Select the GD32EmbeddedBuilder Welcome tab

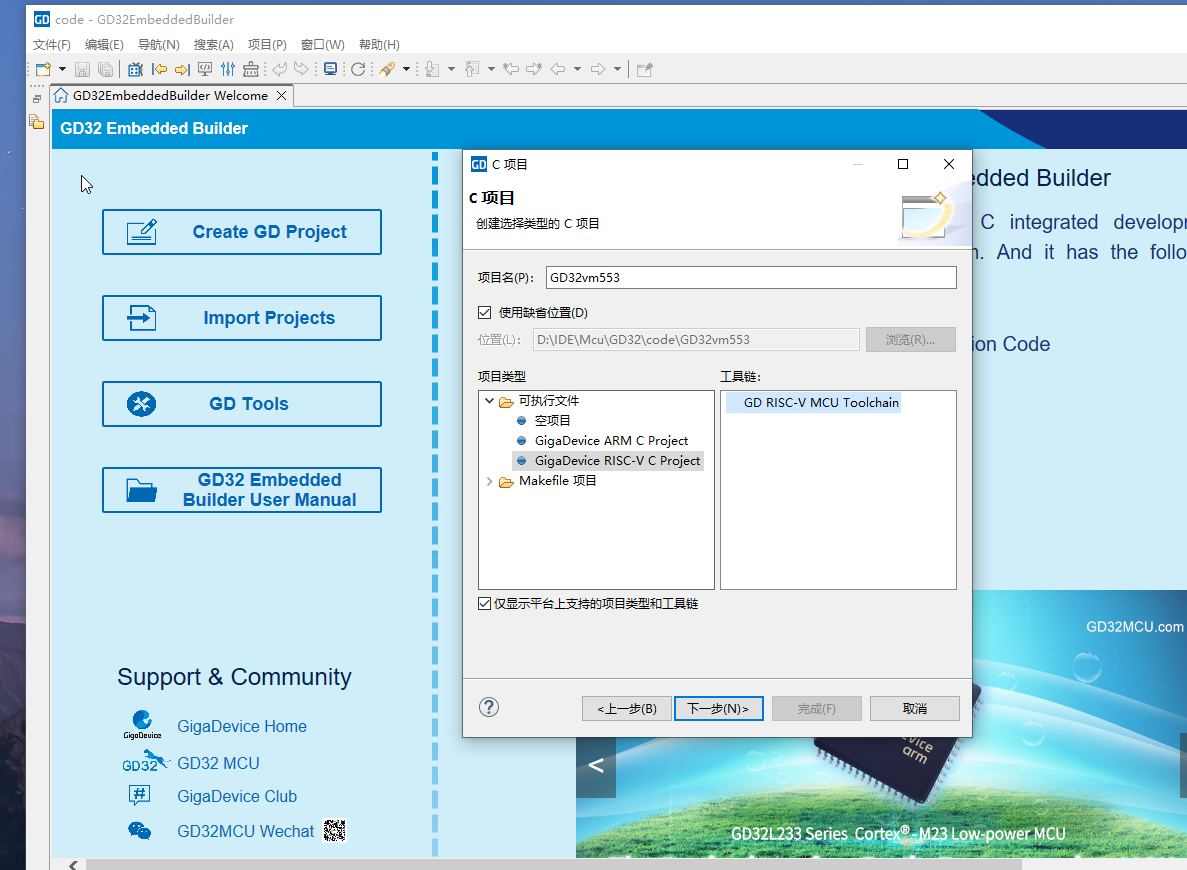click(170, 96)
